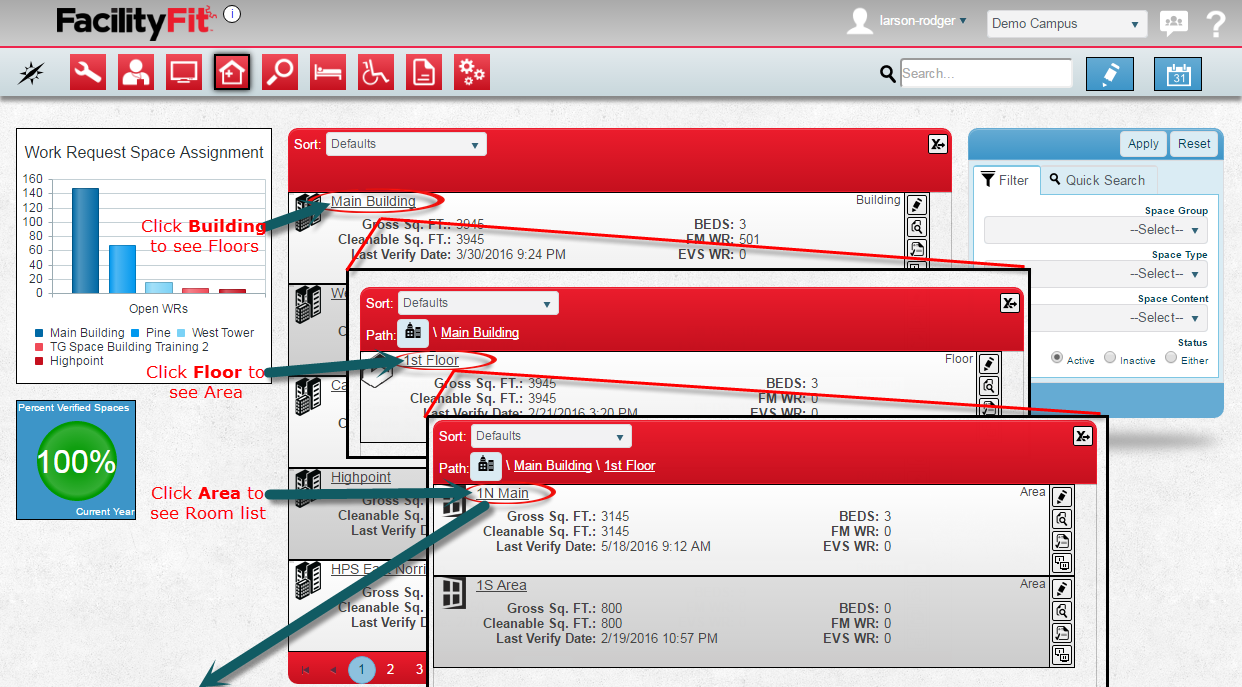Choose the Inactive status radio button
Screen dimensions: 1242x687
1110,358
